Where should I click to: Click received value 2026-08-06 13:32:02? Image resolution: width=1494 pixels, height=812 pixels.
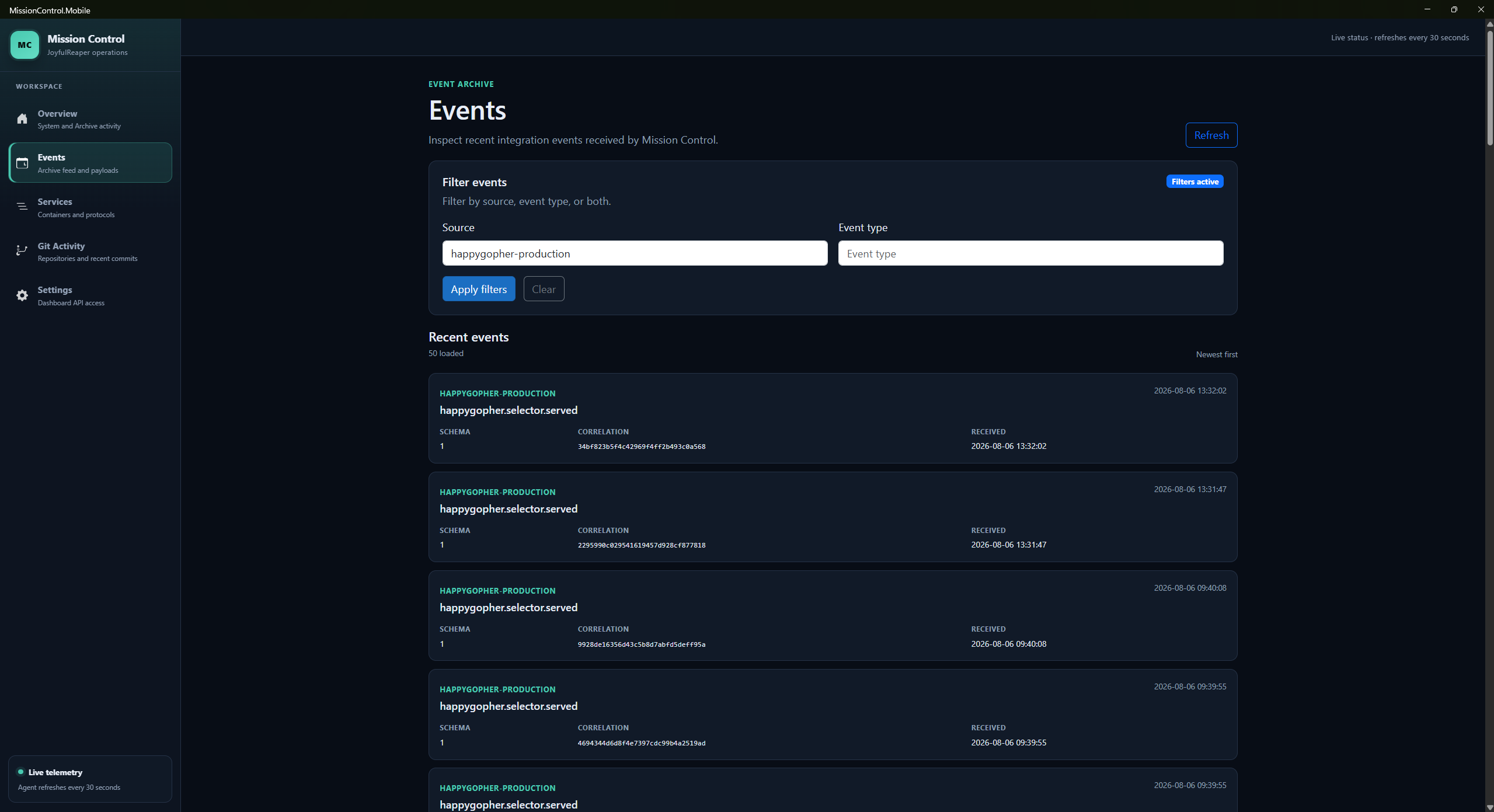pyautogui.click(x=1008, y=446)
